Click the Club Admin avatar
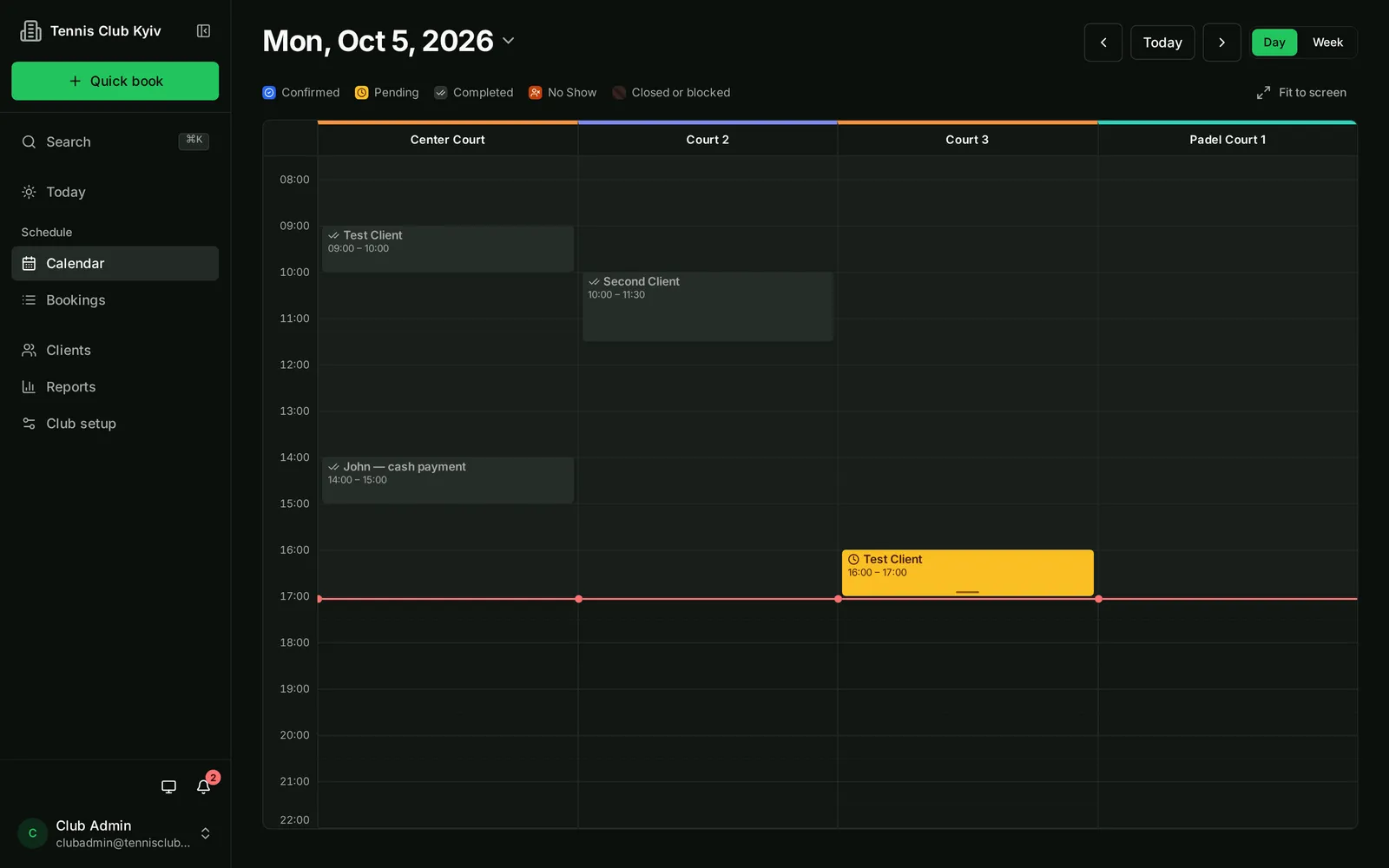1389x868 pixels. point(32,833)
